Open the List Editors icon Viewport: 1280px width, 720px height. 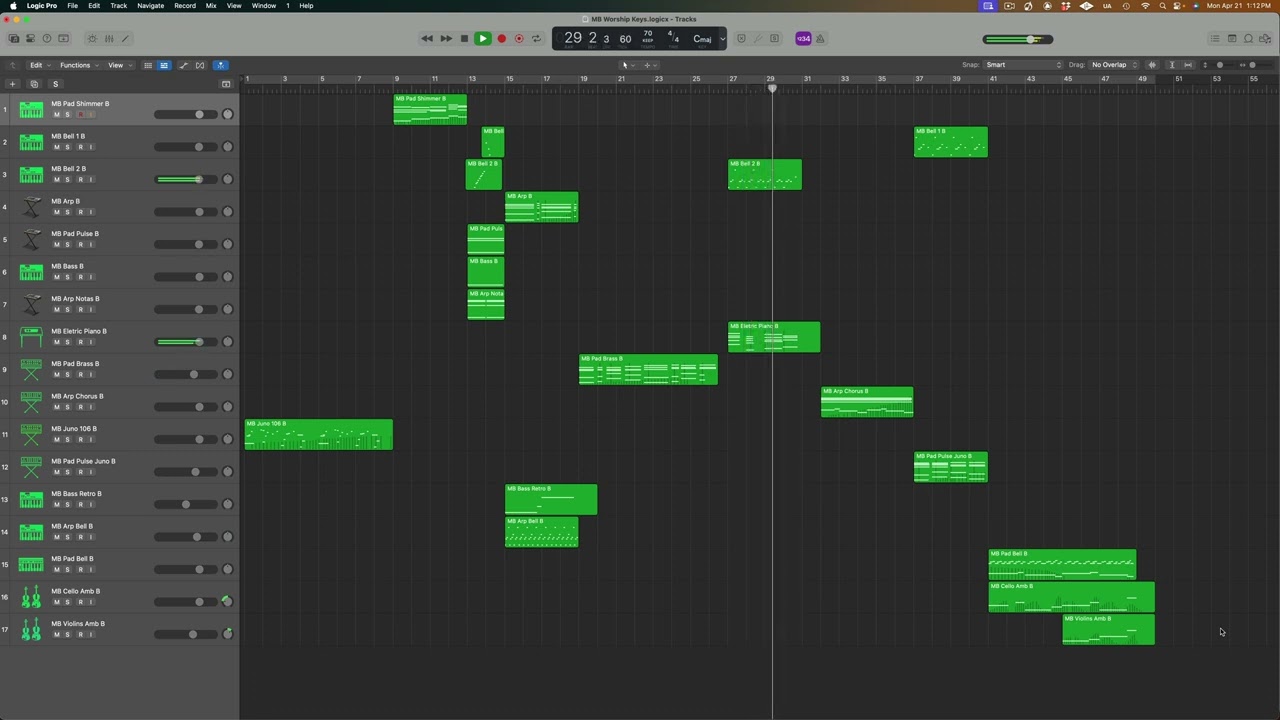click(x=1214, y=39)
